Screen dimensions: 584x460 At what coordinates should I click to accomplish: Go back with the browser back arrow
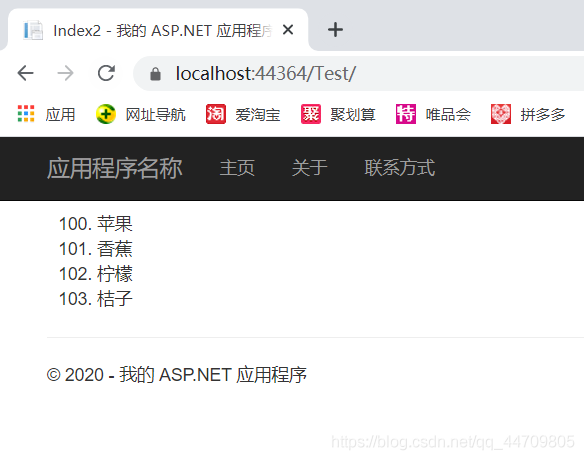point(25,73)
